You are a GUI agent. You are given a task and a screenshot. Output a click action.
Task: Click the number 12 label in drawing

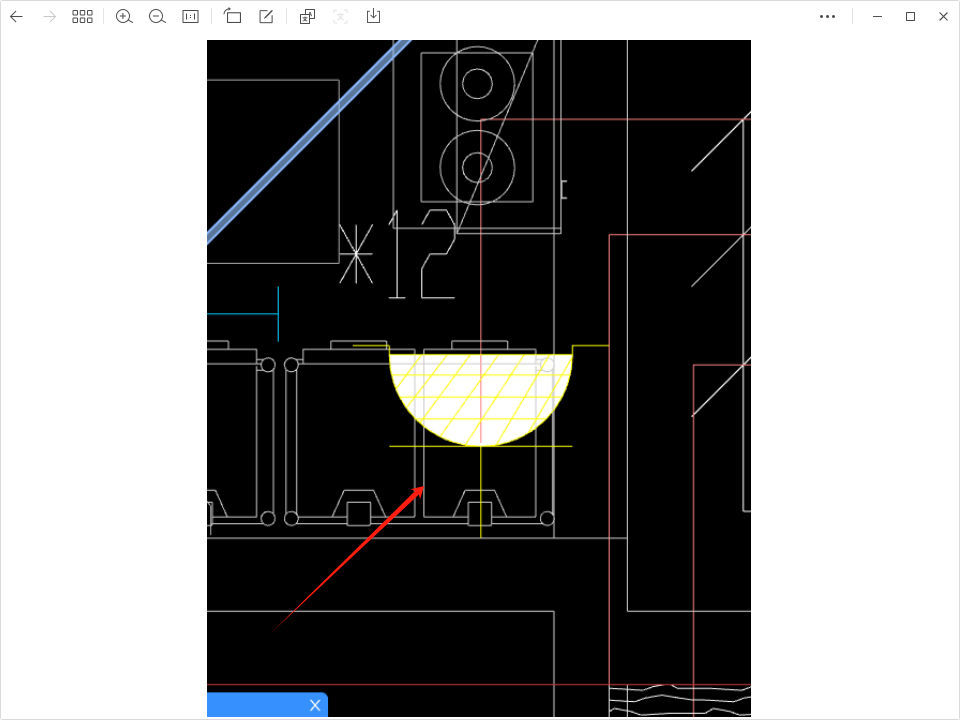[x=422, y=254]
